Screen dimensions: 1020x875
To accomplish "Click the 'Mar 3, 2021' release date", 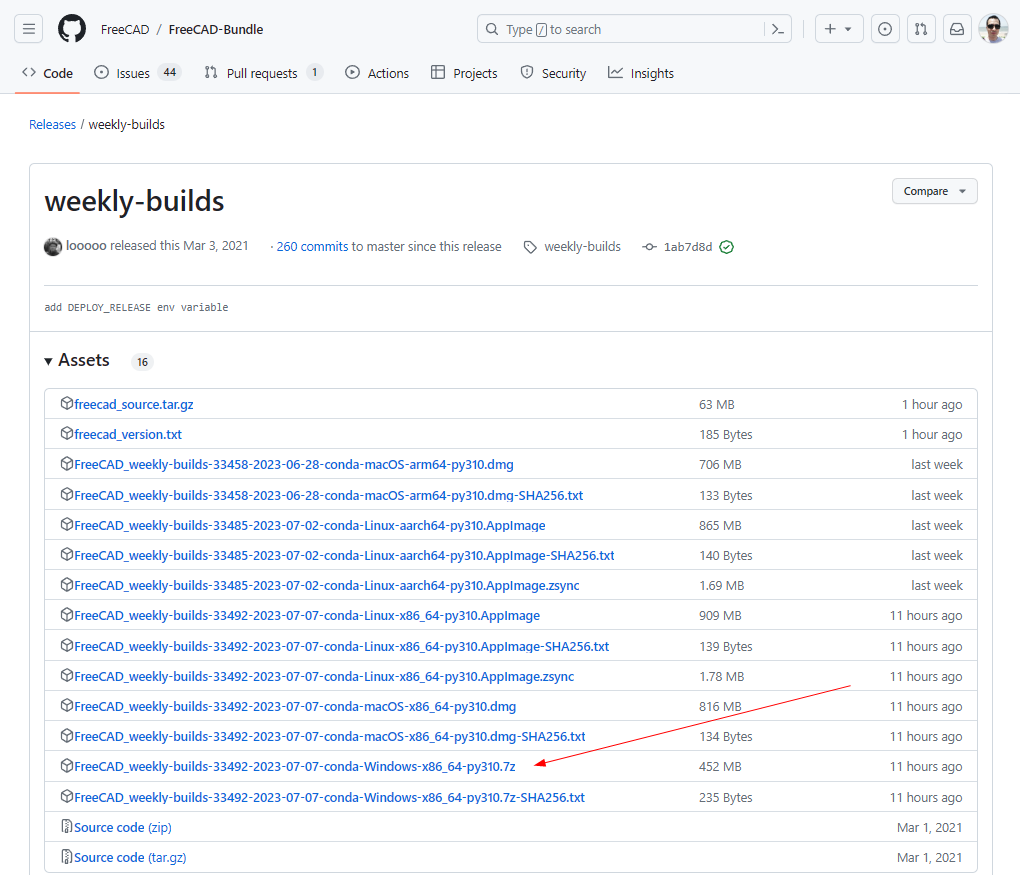I will click(x=215, y=245).
